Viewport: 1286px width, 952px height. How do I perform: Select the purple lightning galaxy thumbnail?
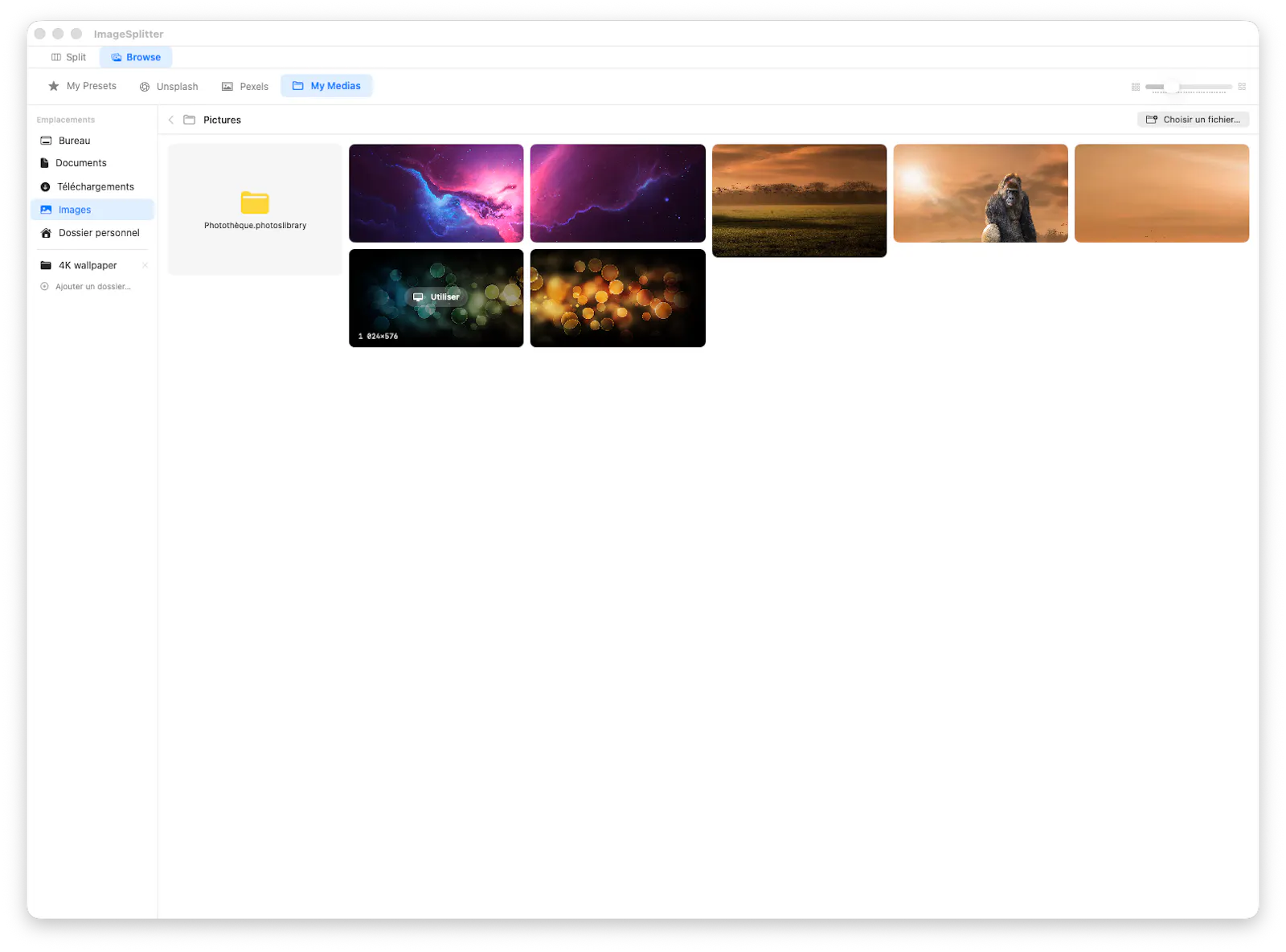(618, 194)
